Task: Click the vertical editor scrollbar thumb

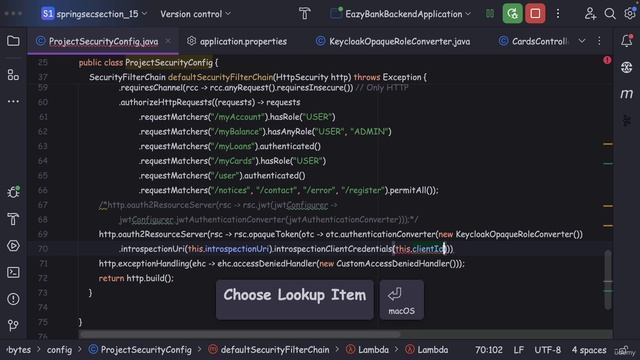Action: [608, 280]
